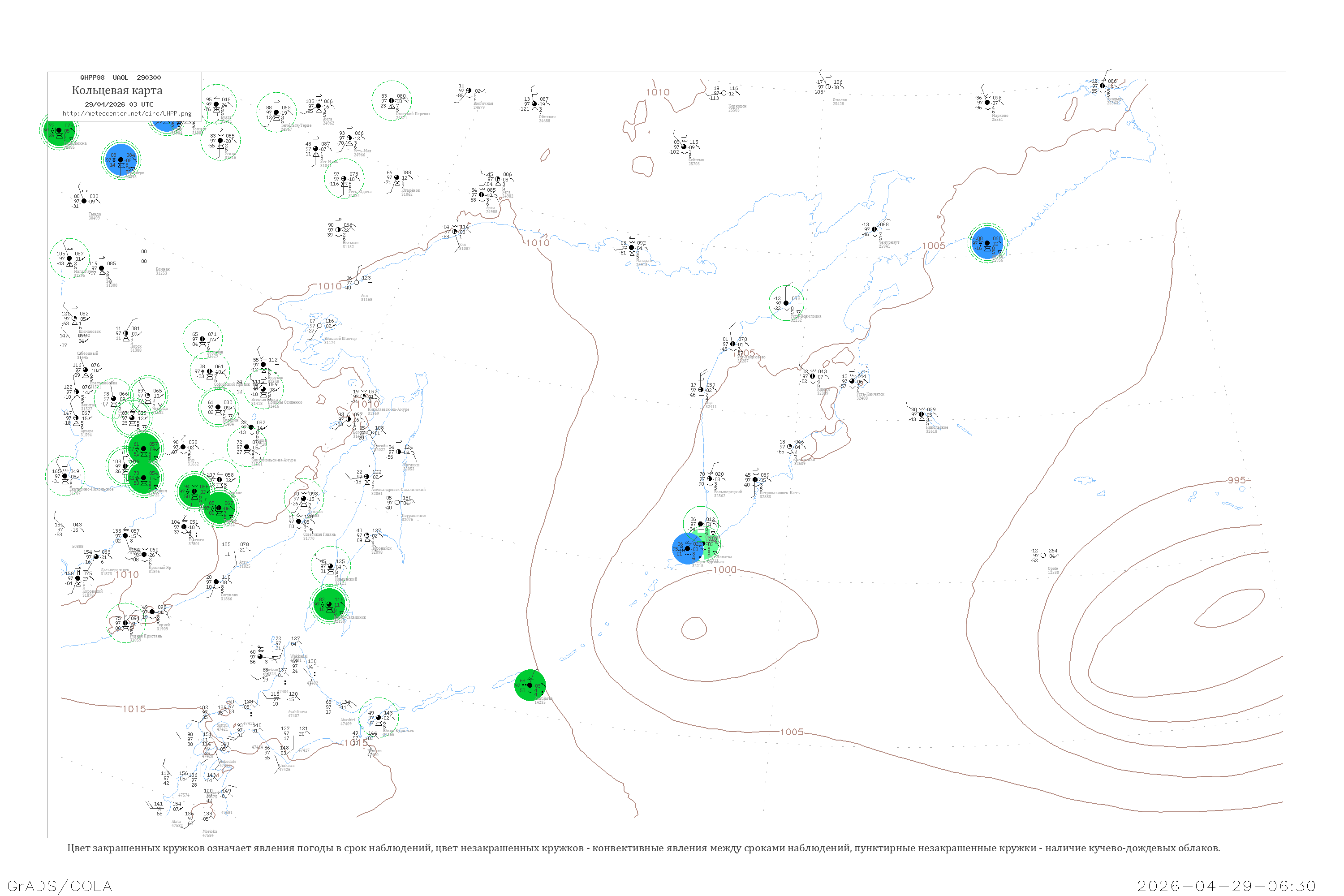
Task: Click the blue Нерюнгри station circle
Action: (121, 160)
